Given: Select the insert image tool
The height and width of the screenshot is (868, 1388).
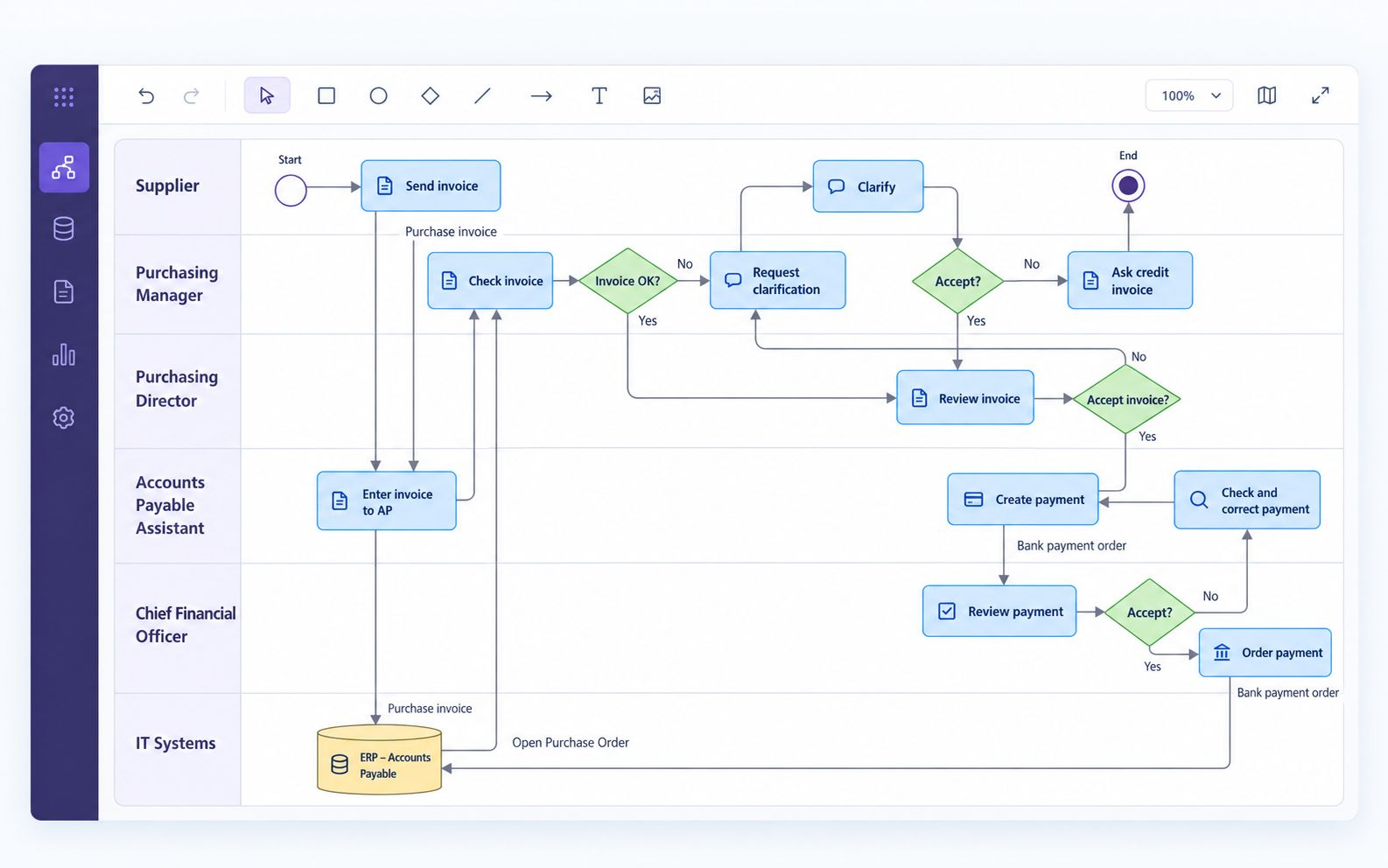Looking at the screenshot, I should [x=652, y=95].
